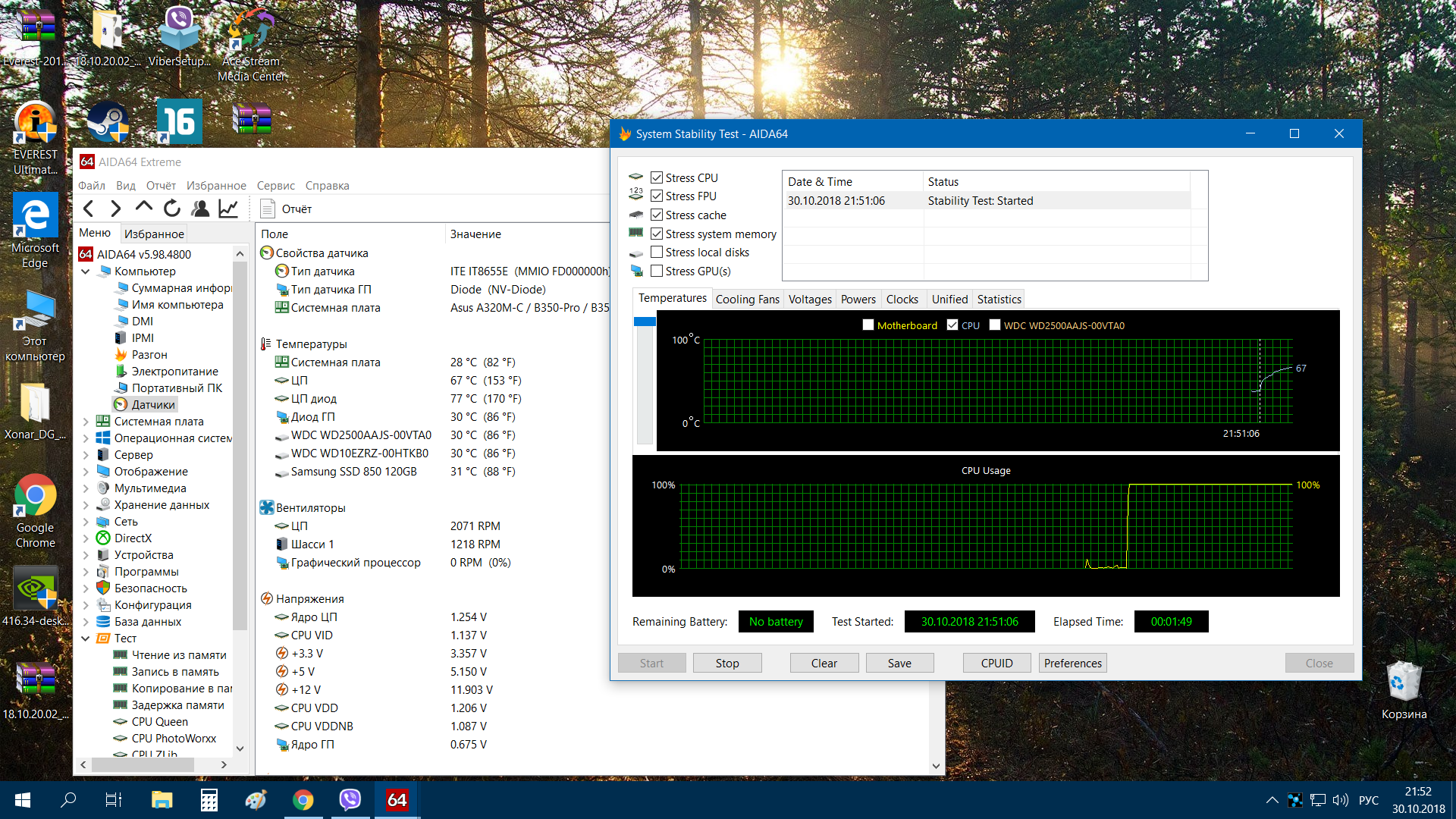Expand the Мультимедиа tree node

tap(86, 488)
